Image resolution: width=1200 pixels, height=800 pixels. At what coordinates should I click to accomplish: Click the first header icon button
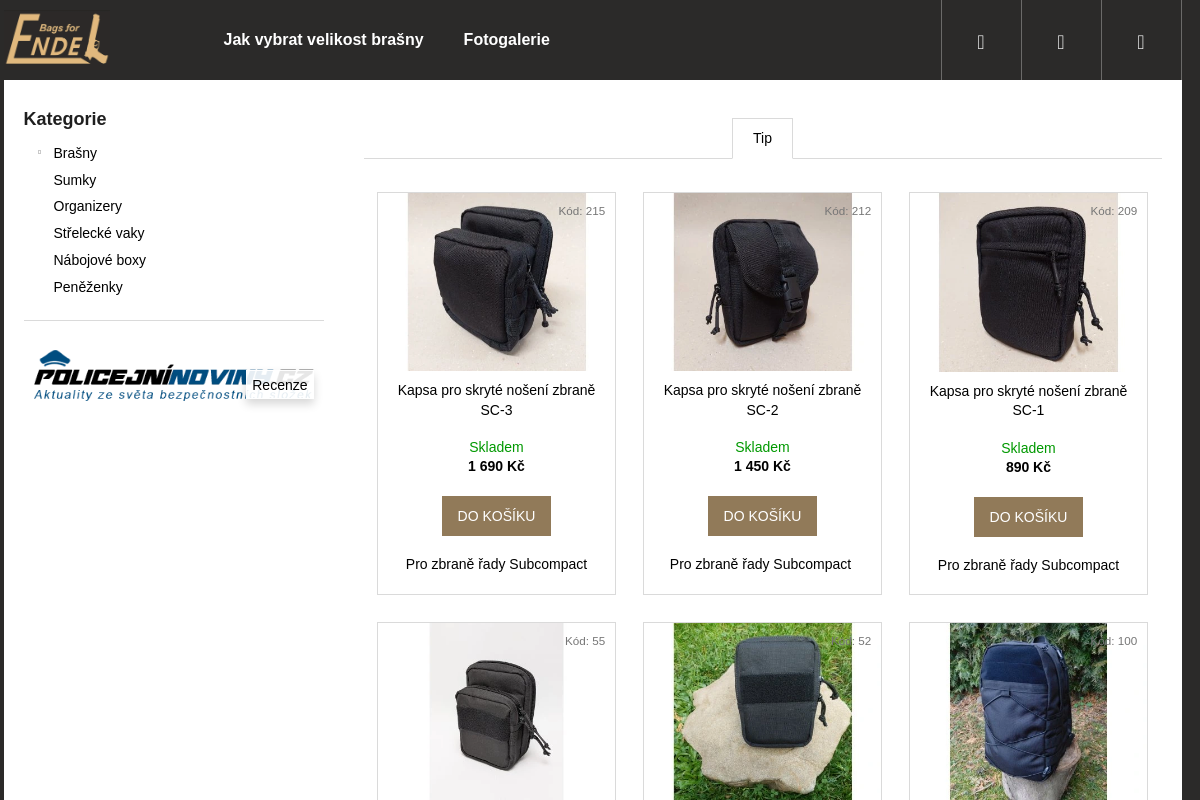pyautogui.click(x=981, y=40)
